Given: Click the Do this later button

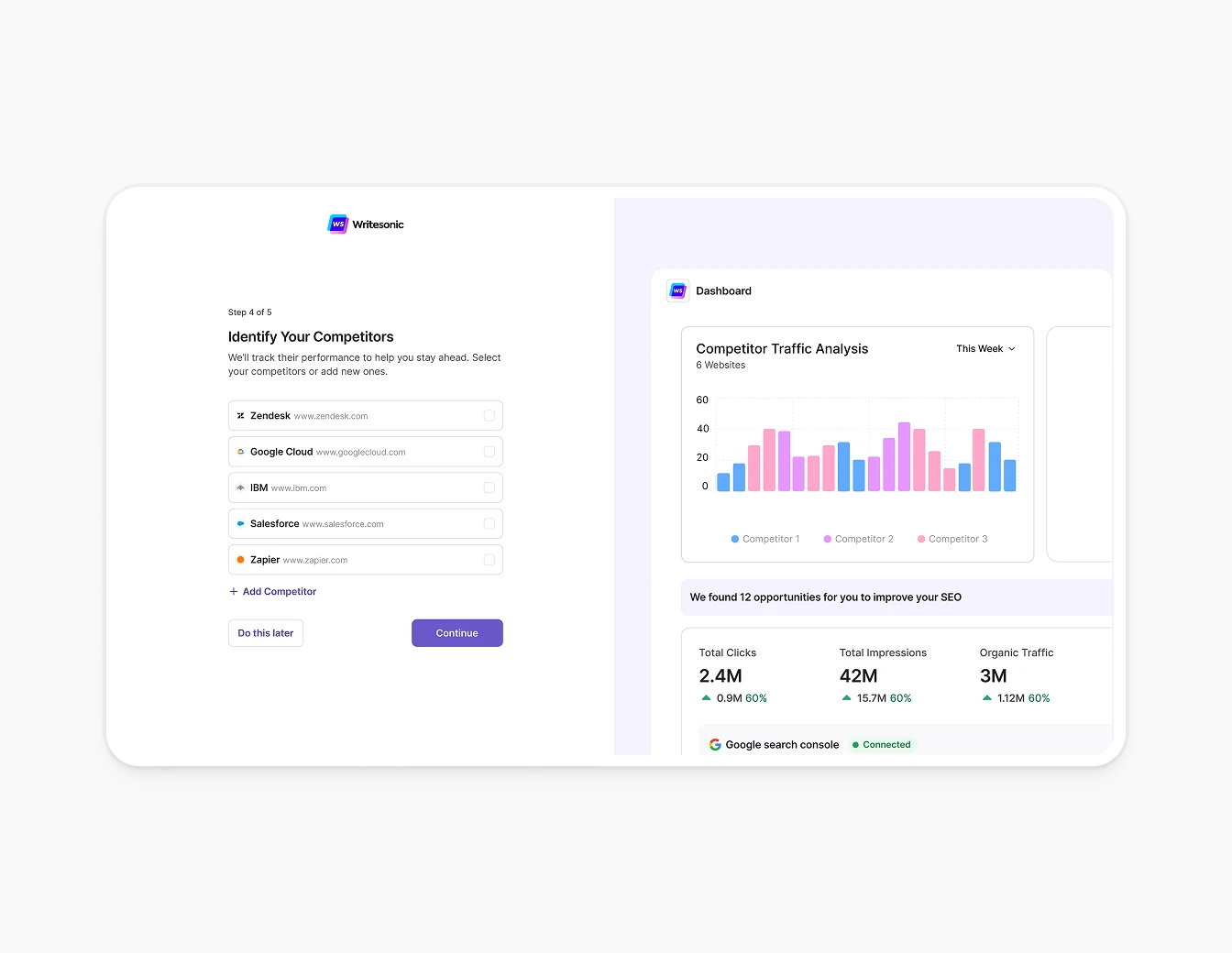Looking at the screenshot, I should point(265,632).
